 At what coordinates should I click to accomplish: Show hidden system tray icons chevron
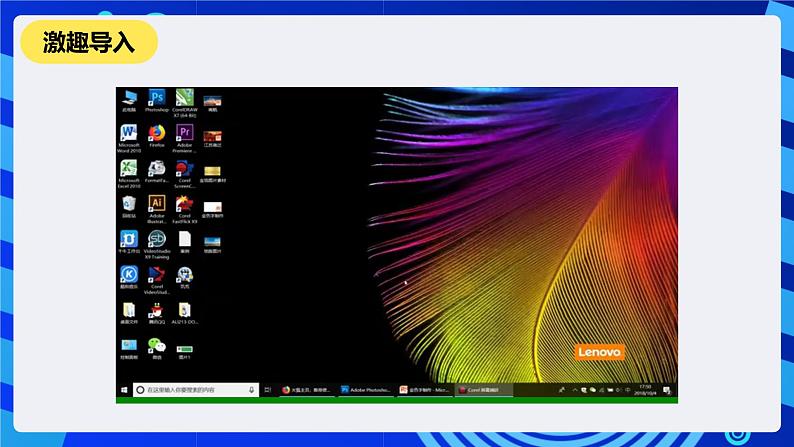click(575, 390)
